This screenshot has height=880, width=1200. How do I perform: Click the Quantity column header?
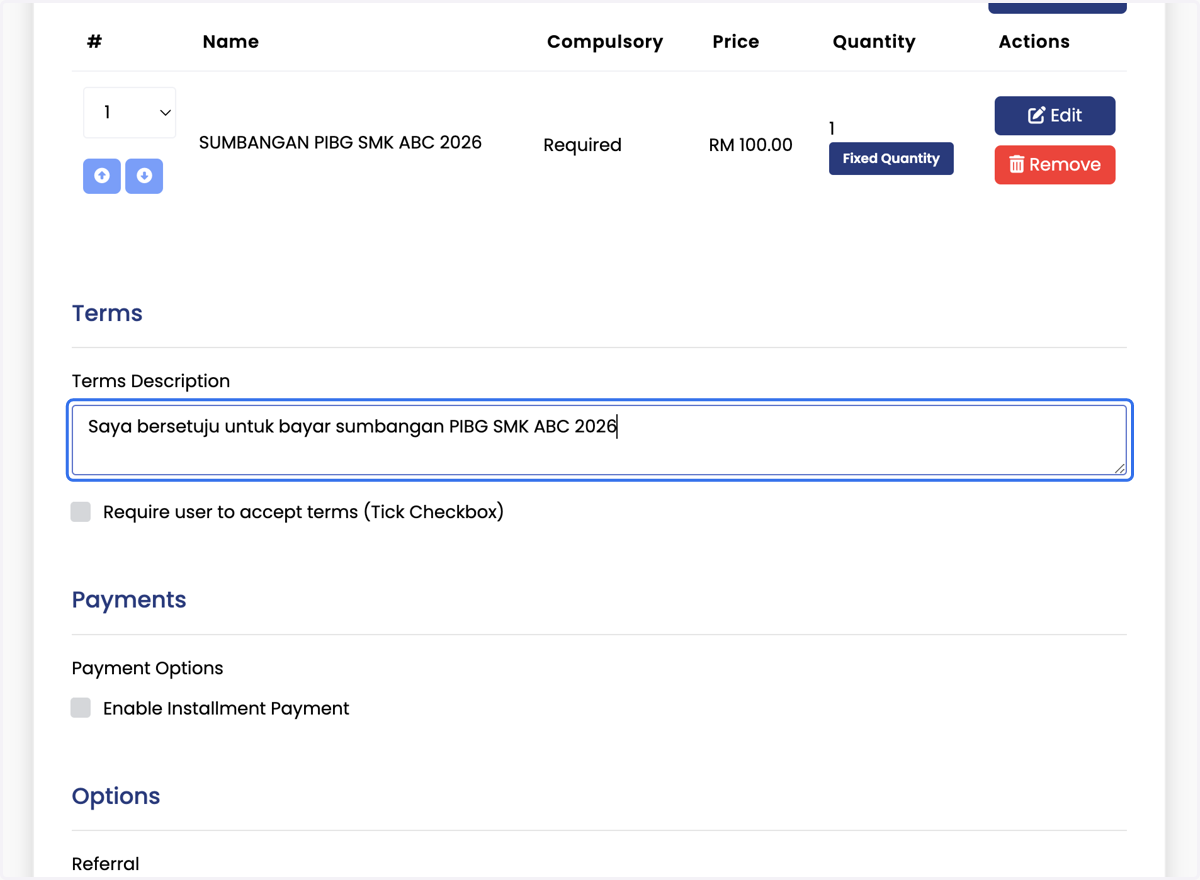tap(874, 42)
